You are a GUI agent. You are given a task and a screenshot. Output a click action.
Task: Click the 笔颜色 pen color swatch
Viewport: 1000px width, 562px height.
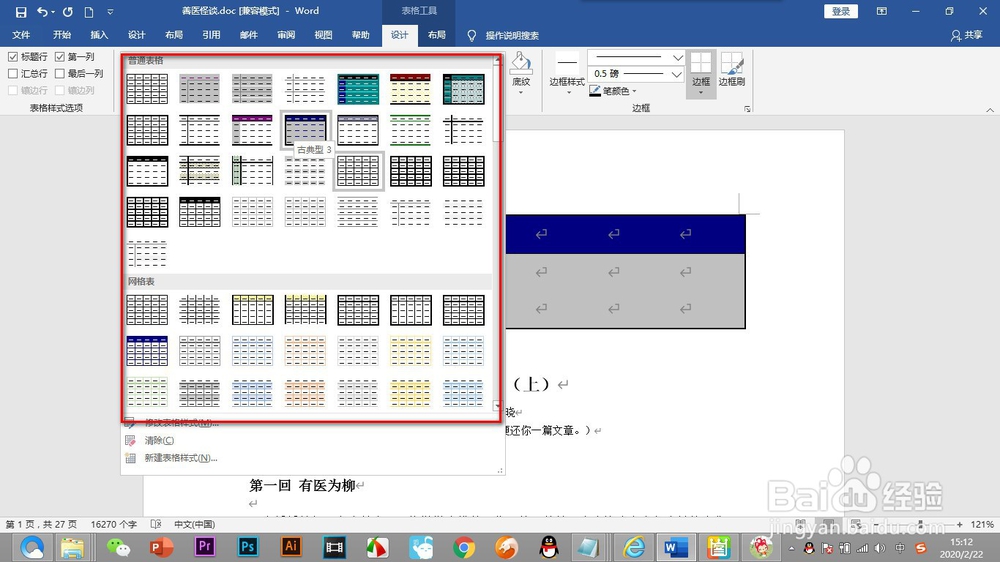click(595, 91)
